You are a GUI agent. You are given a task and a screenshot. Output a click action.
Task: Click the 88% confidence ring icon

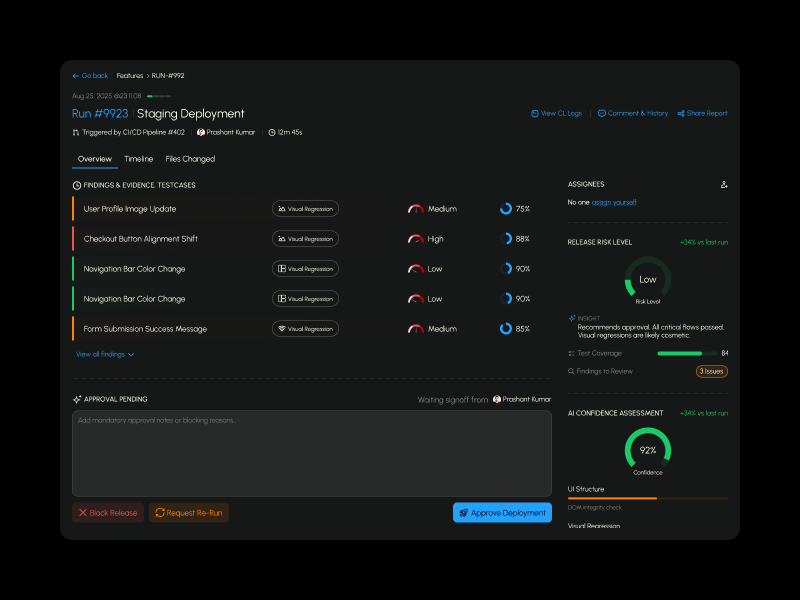506,239
